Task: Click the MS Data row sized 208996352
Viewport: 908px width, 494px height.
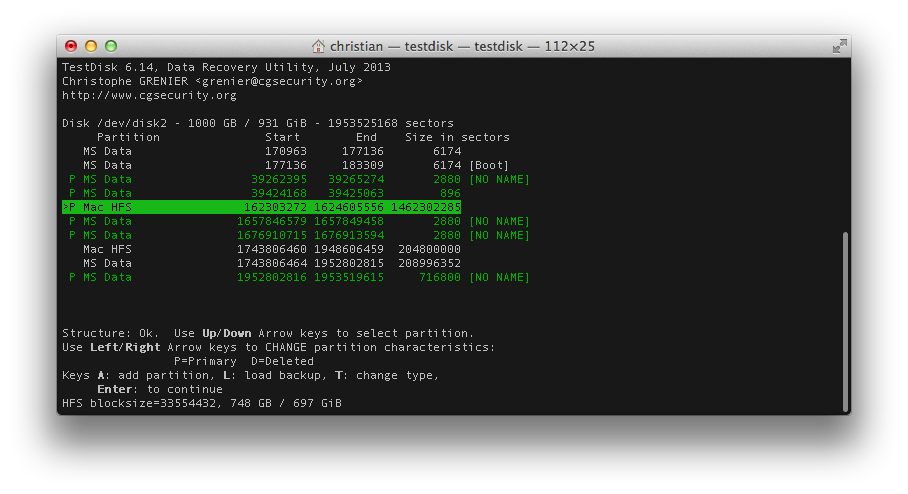Action: pos(272,264)
